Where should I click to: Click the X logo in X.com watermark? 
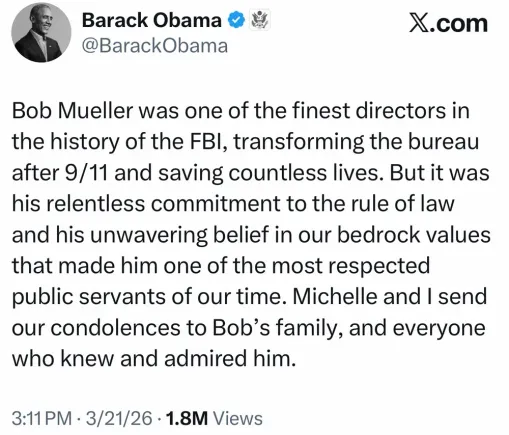[419, 24]
